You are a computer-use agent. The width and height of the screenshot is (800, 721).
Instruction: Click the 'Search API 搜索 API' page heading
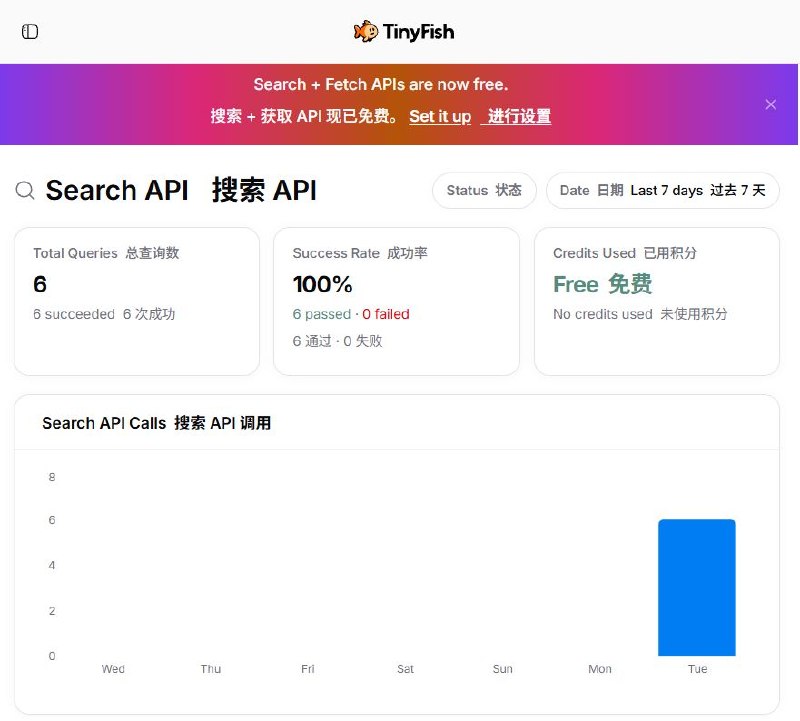181,190
